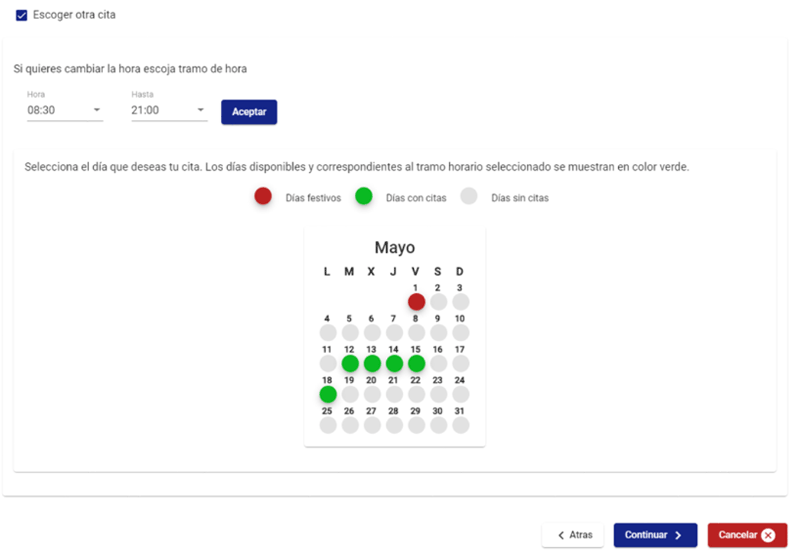Click gray day 31 circle

coord(461,425)
